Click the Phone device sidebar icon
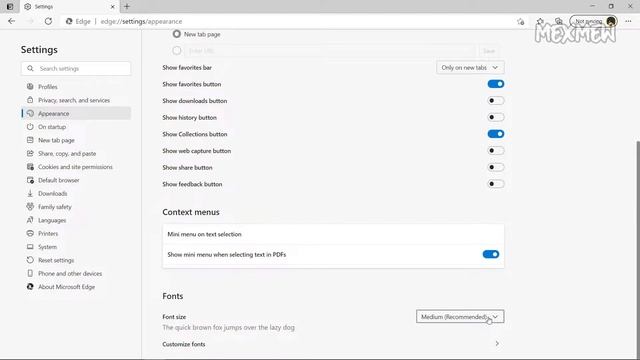 tap(30, 273)
